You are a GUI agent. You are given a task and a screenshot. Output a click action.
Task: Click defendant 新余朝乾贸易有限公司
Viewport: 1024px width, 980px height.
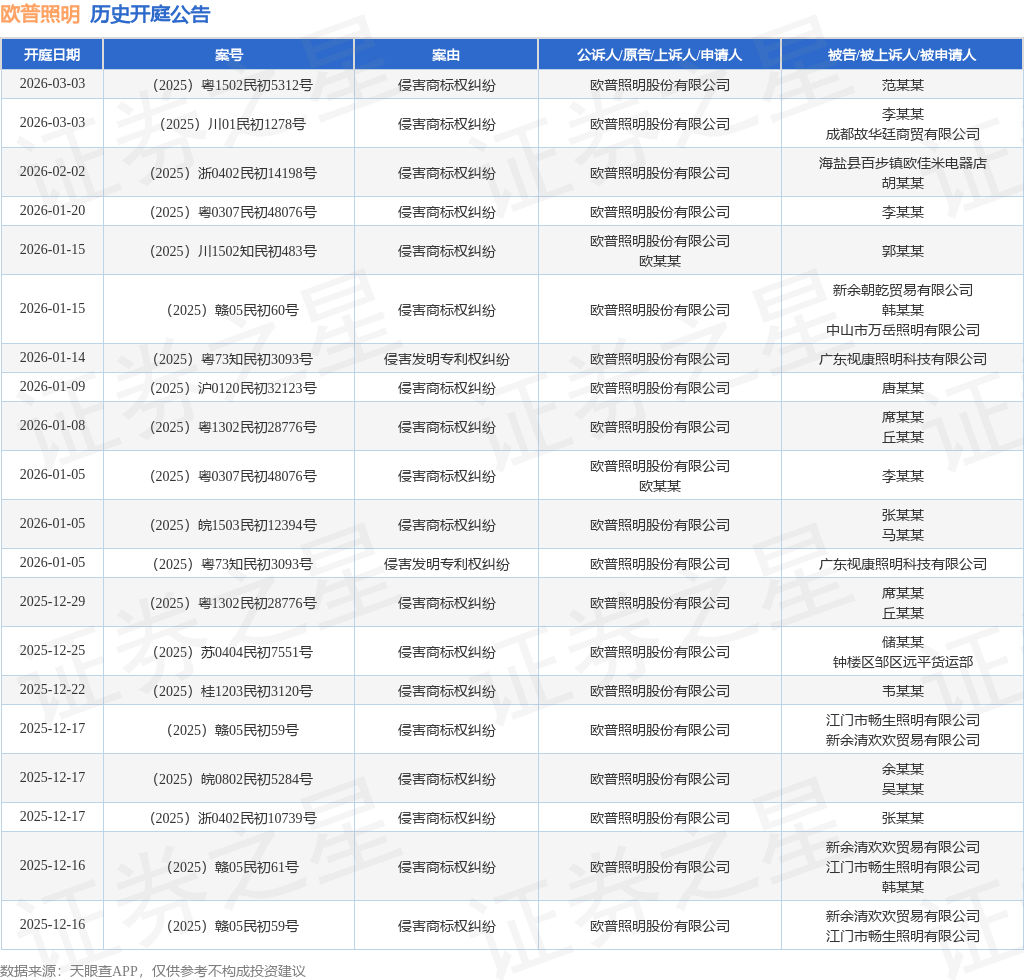[x=903, y=291]
